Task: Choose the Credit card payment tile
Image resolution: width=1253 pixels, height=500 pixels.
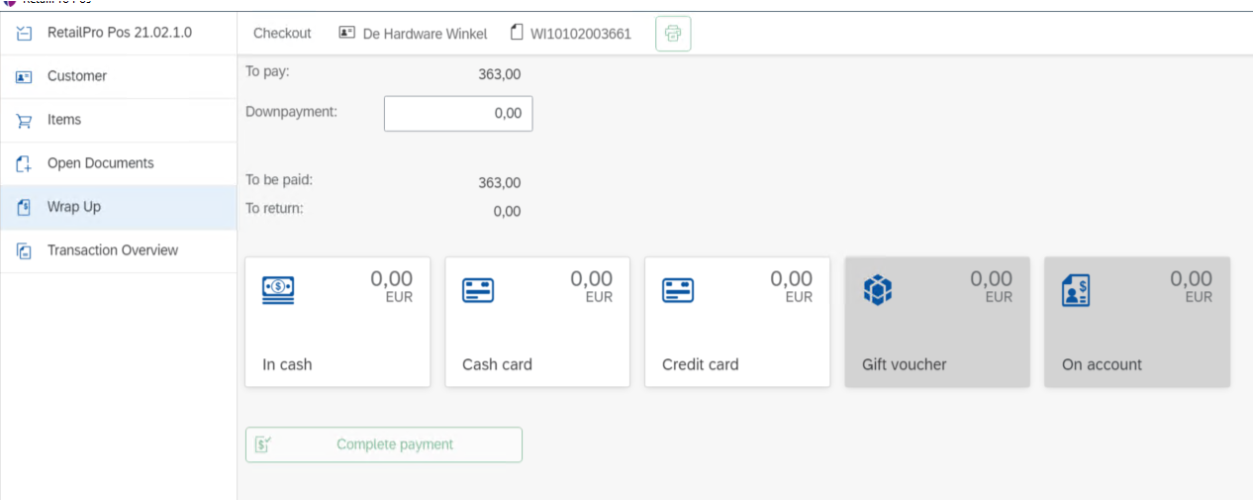Action: (x=737, y=322)
